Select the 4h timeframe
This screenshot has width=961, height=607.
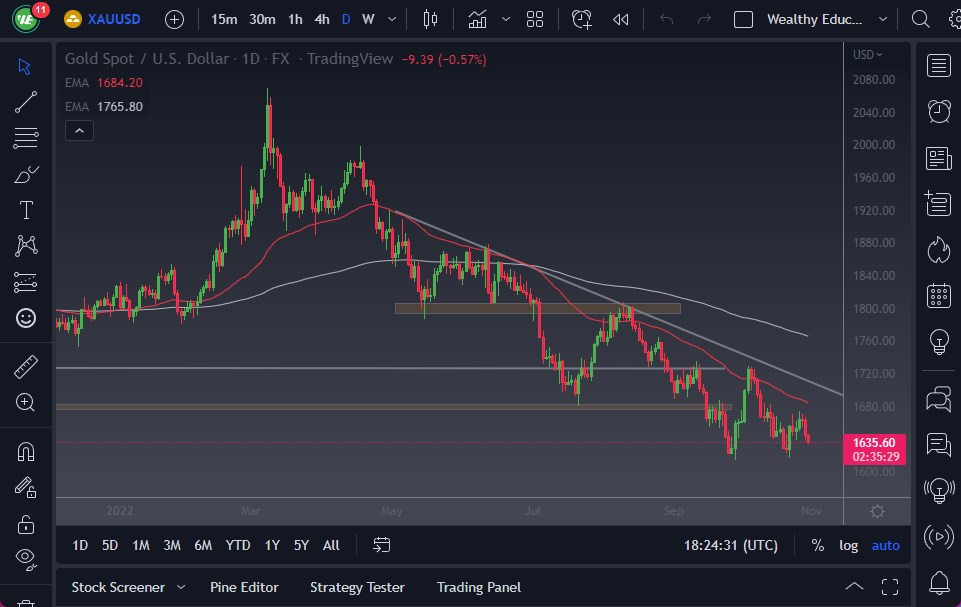321,19
